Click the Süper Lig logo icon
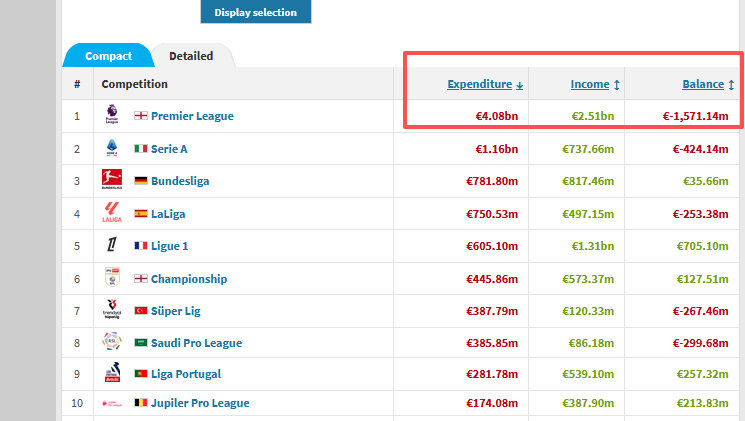The image size is (745, 421). (x=112, y=309)
